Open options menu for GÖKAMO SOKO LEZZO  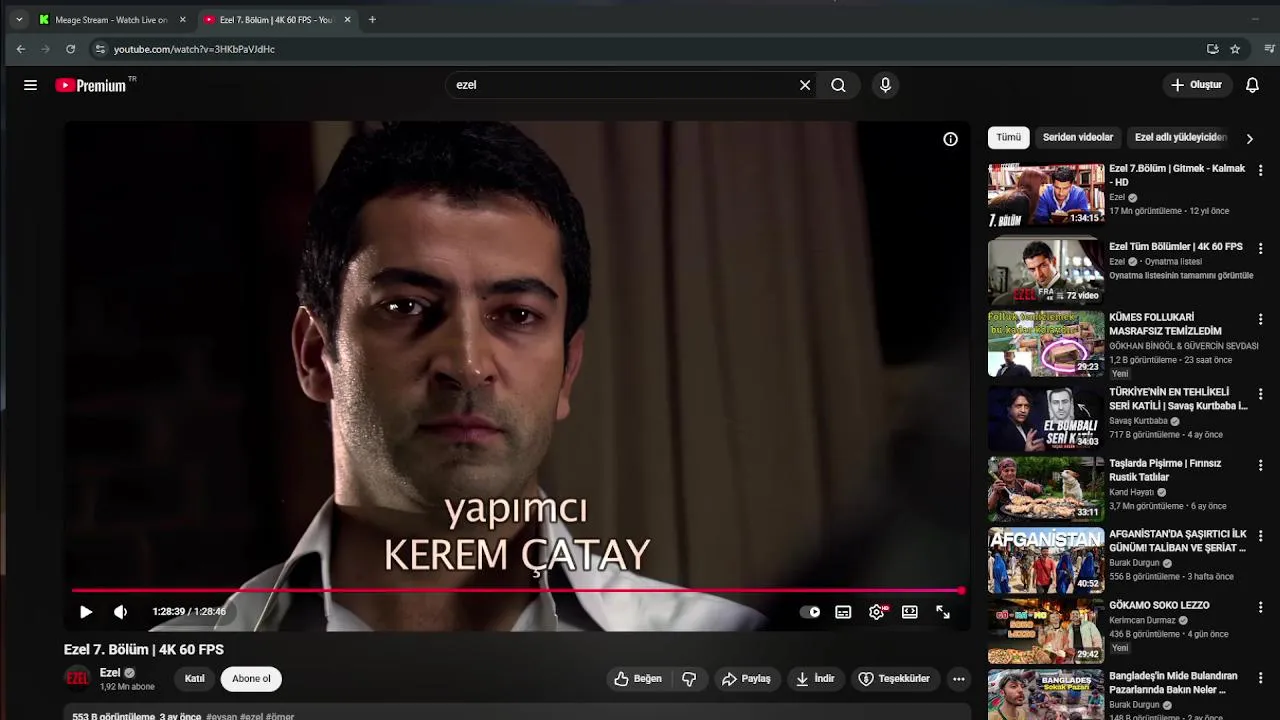(x=1260, y=607)
